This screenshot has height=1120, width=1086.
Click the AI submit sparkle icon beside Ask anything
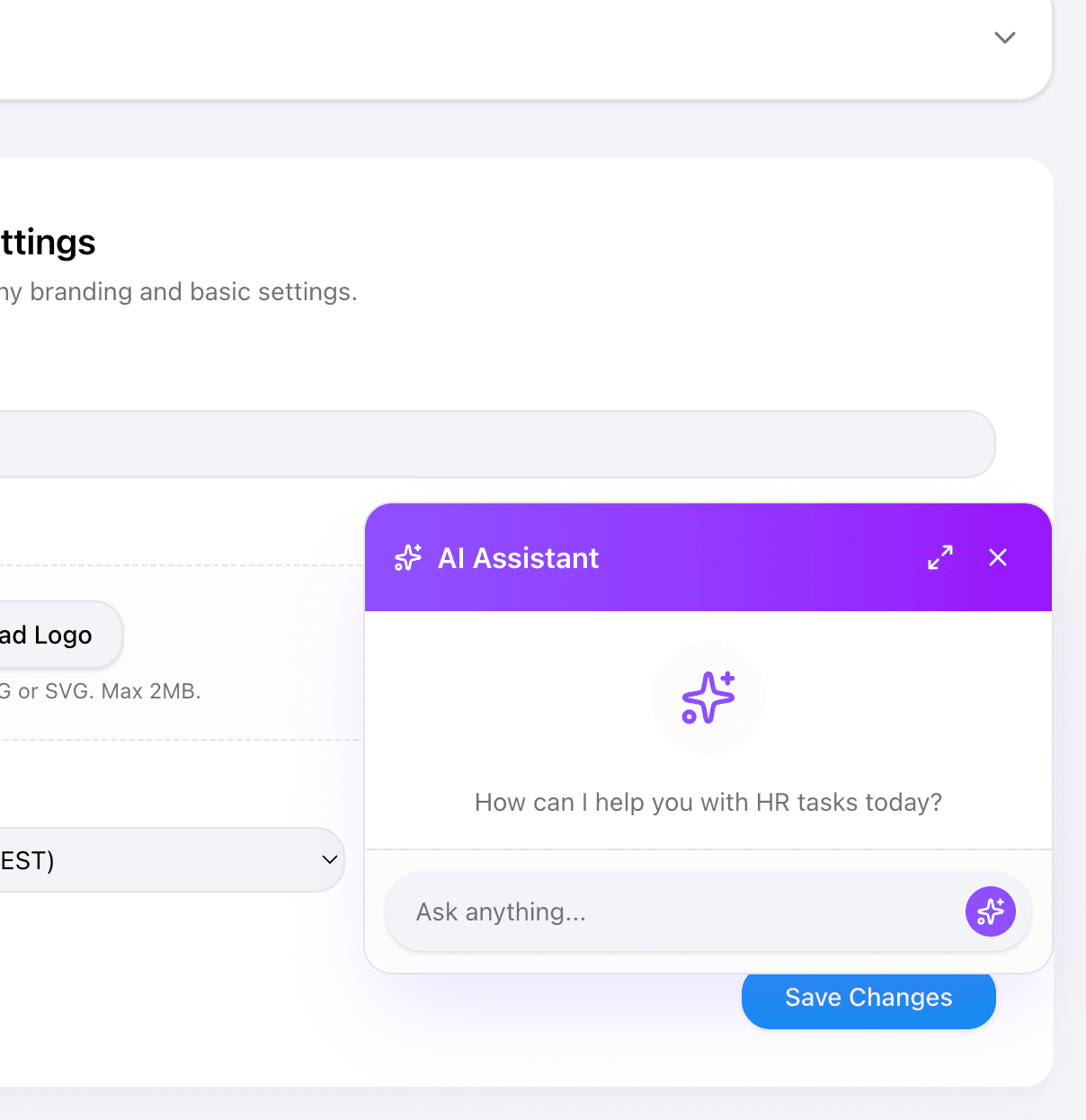click(x=990, y=911)
